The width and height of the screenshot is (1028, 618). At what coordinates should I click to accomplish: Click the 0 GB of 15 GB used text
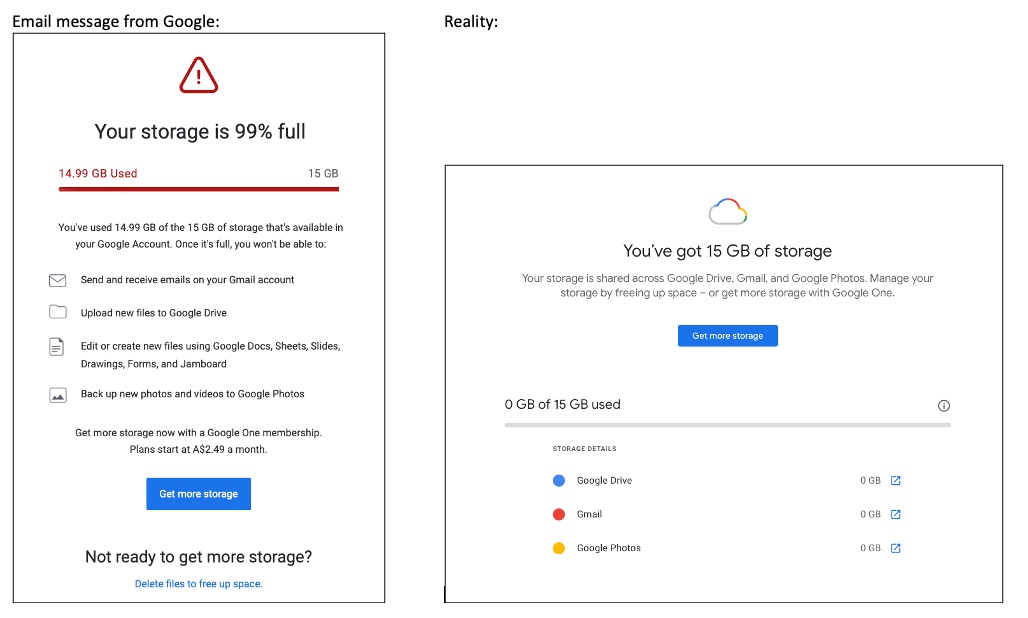pyautogui.click(x=562, y=405)
